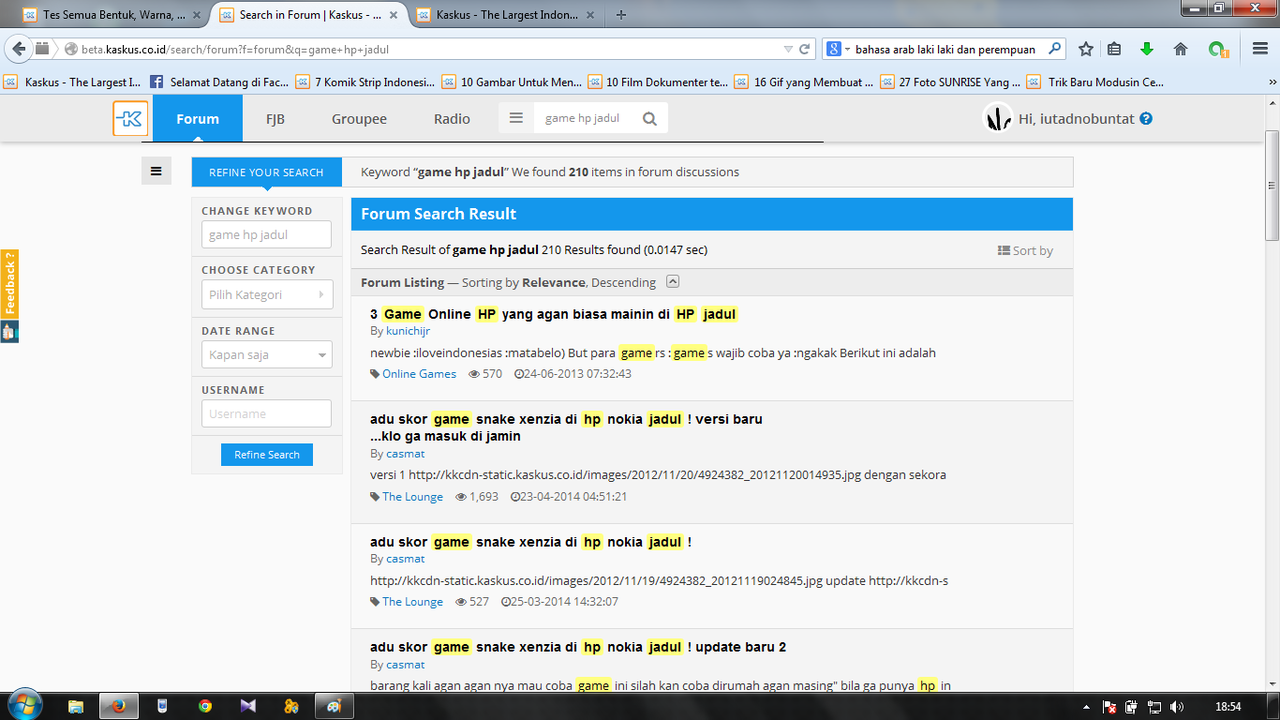Screen dimensions: 1280x720
Task: Open thread 3 Game Online HP yang agan
Action: 554,314
